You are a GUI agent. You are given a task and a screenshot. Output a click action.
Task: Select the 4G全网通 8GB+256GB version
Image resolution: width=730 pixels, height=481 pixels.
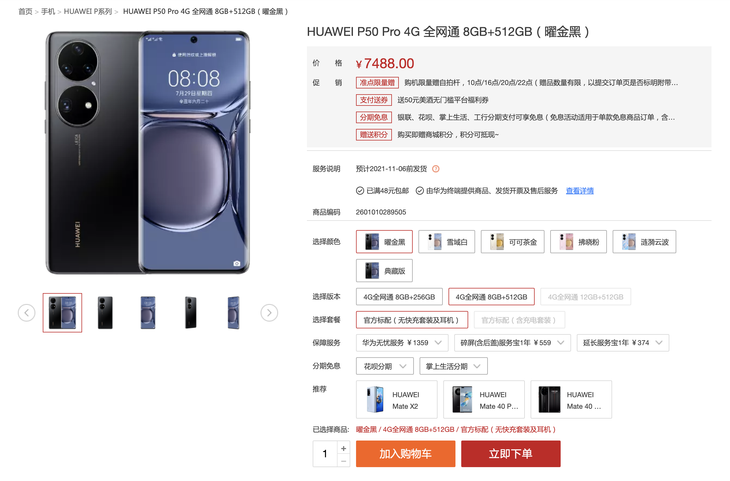pyautogui.click(x=399, y=297)
